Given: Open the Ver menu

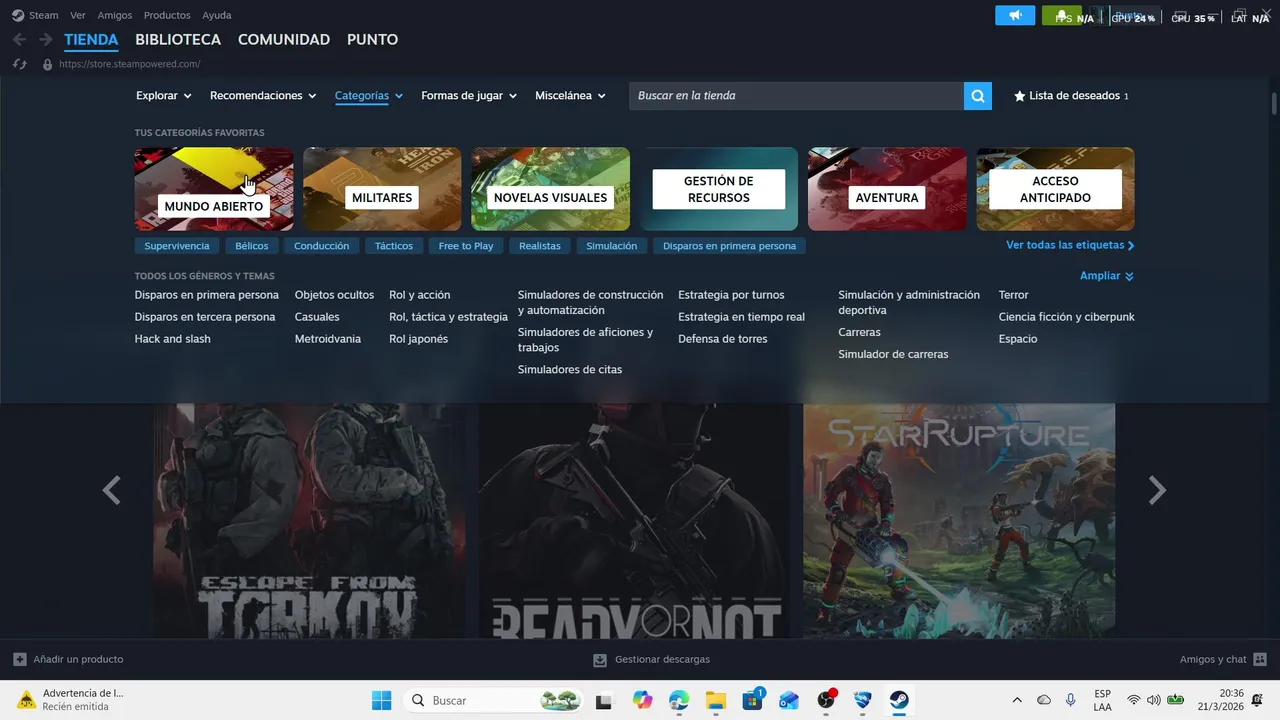Looking at the screenshot, I should click(78, 15).
